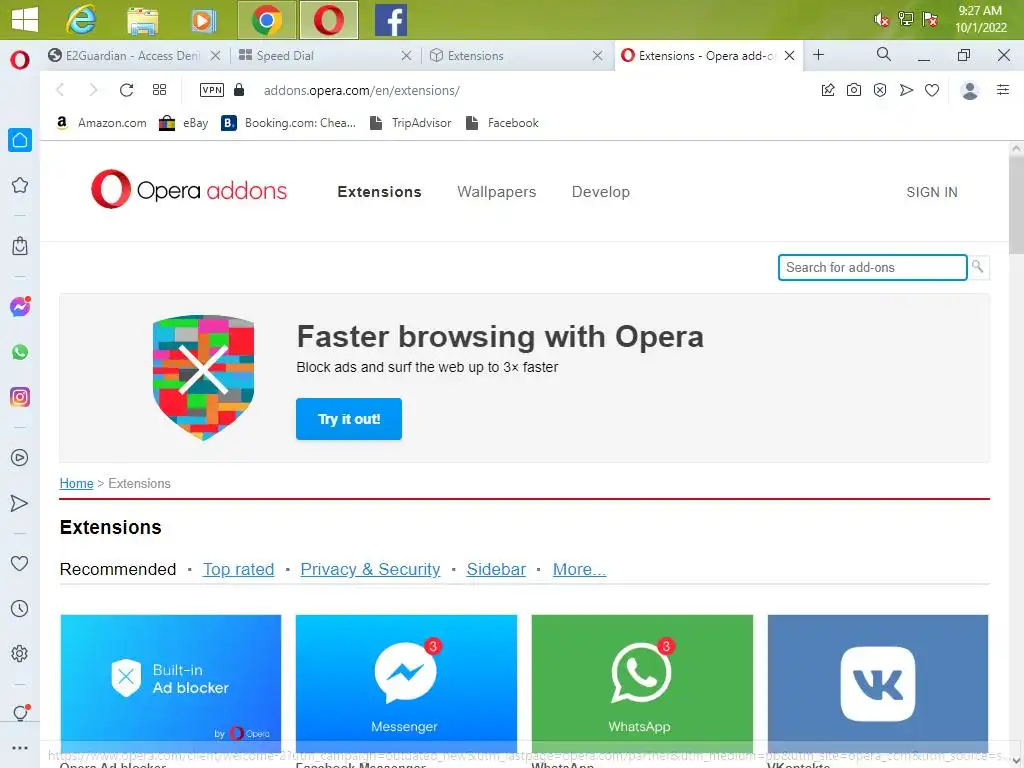The height and width of the screenshot is (768, 1024).
Task: Open the ad blocker shield icon in address bar
Action: pyautogui.click(x=880, y=90)
